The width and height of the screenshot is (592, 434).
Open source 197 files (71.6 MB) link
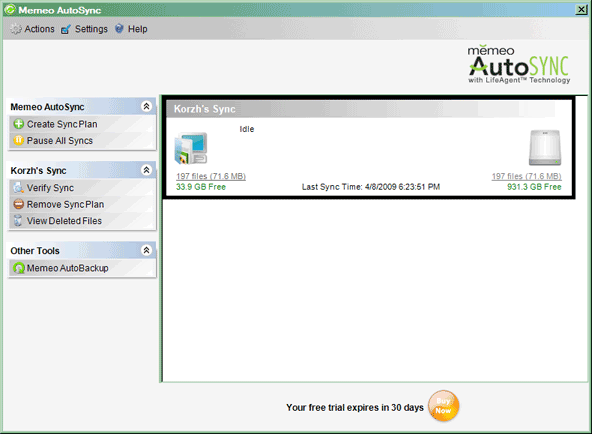[211, 176]
